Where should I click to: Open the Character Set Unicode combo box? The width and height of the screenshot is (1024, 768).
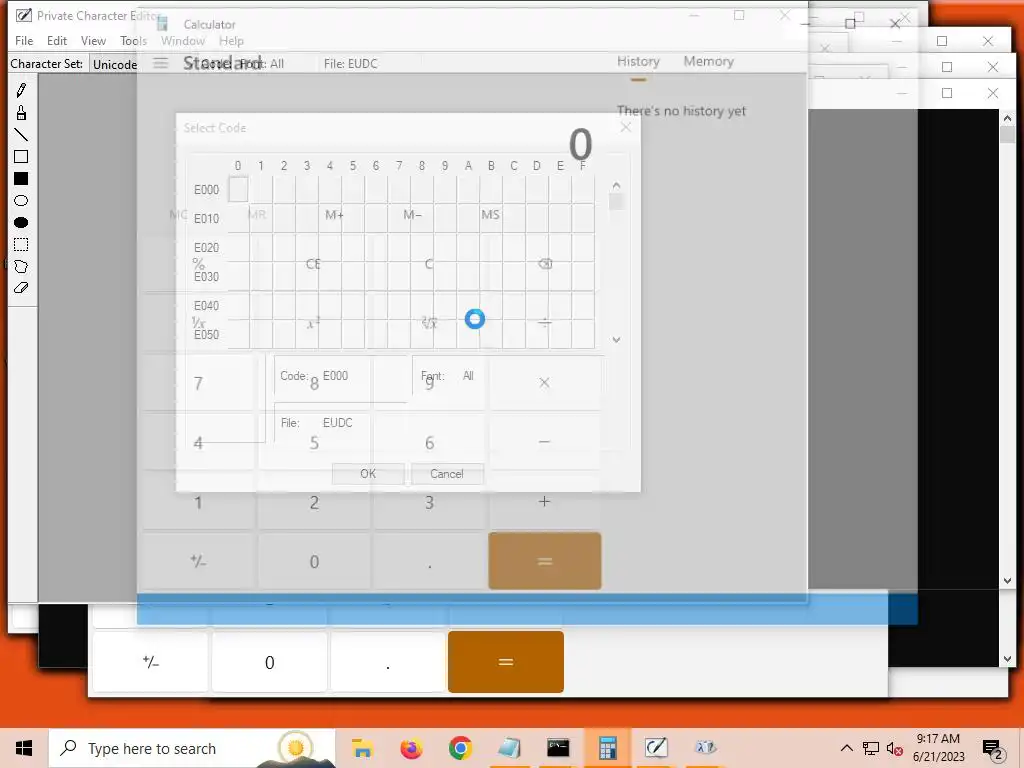114,64
